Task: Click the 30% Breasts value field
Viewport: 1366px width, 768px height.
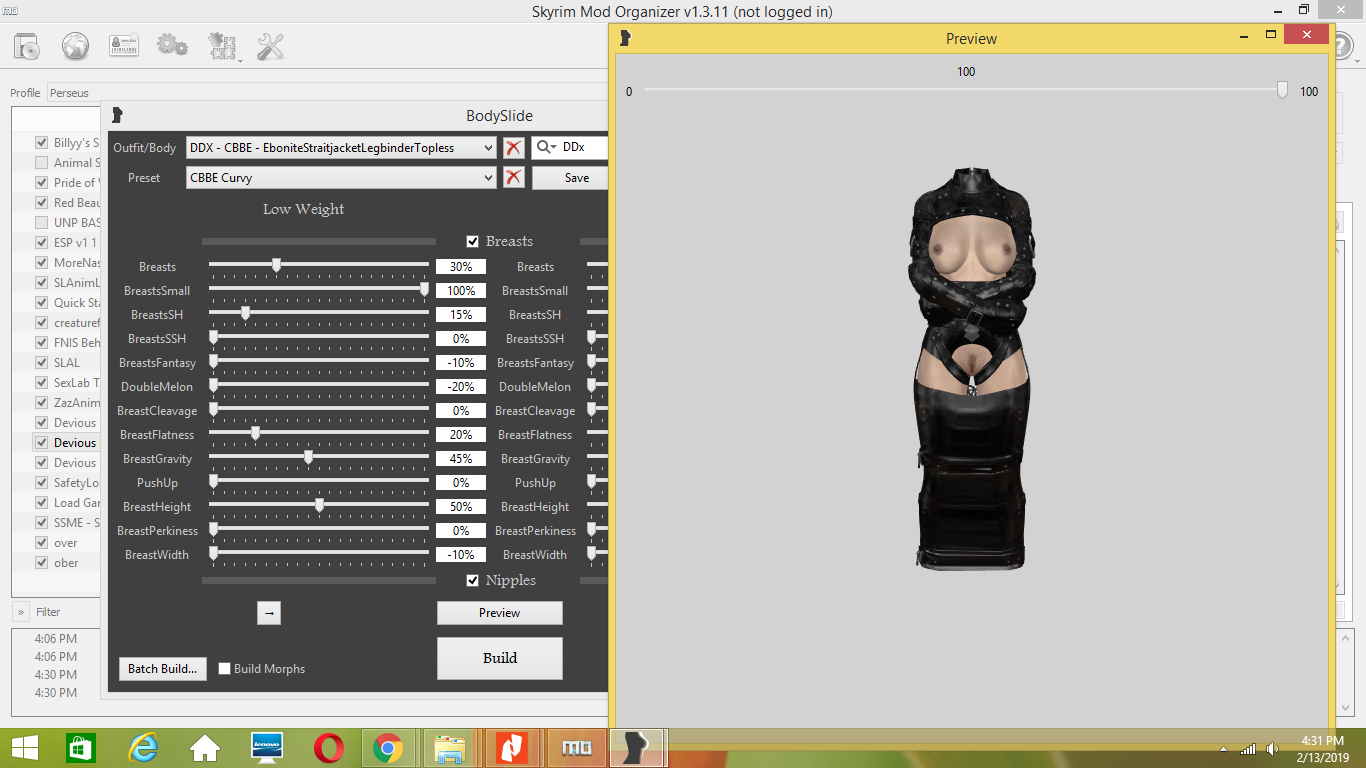Action: click(461, 267)
